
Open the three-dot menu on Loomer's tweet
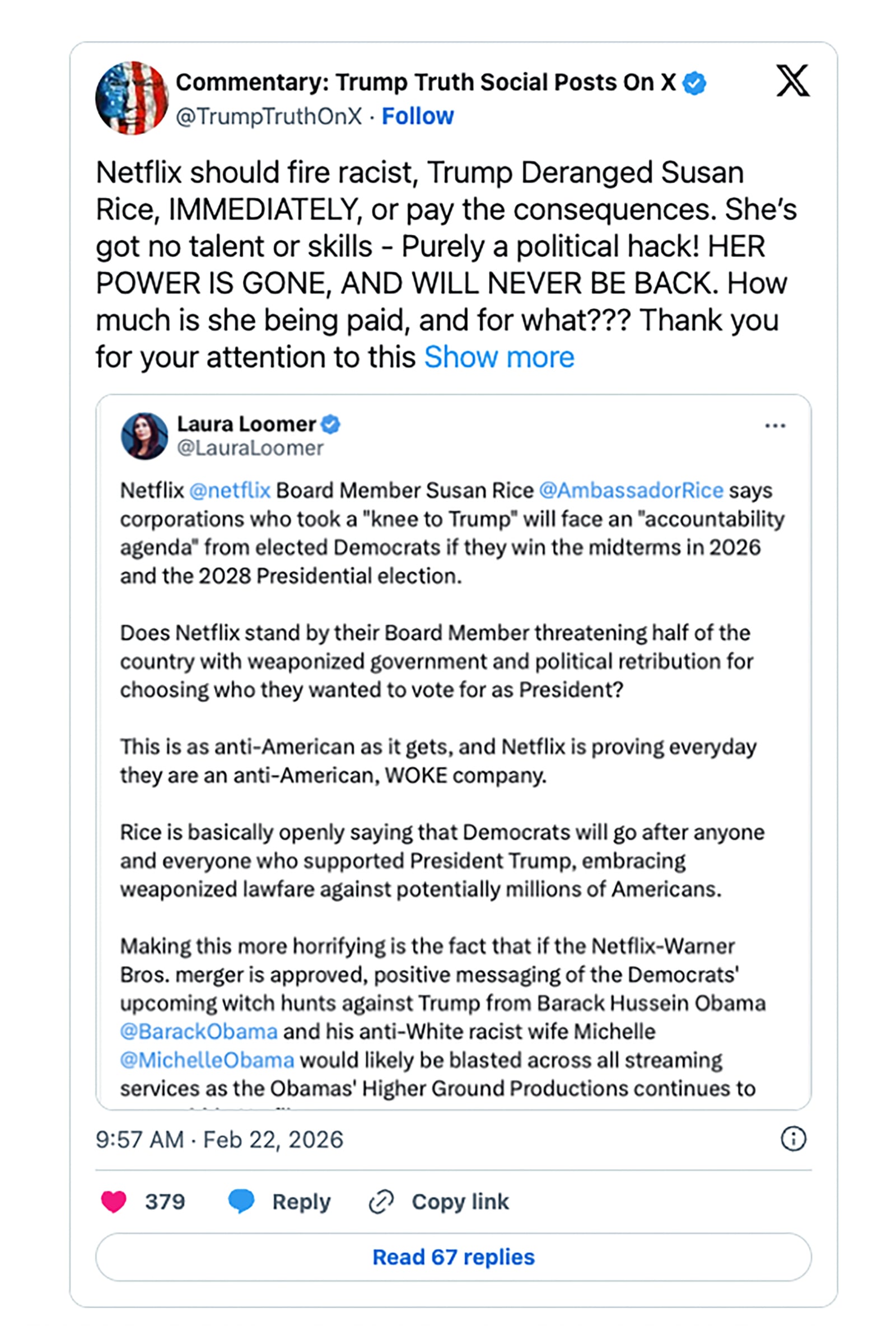coord(776,425)
